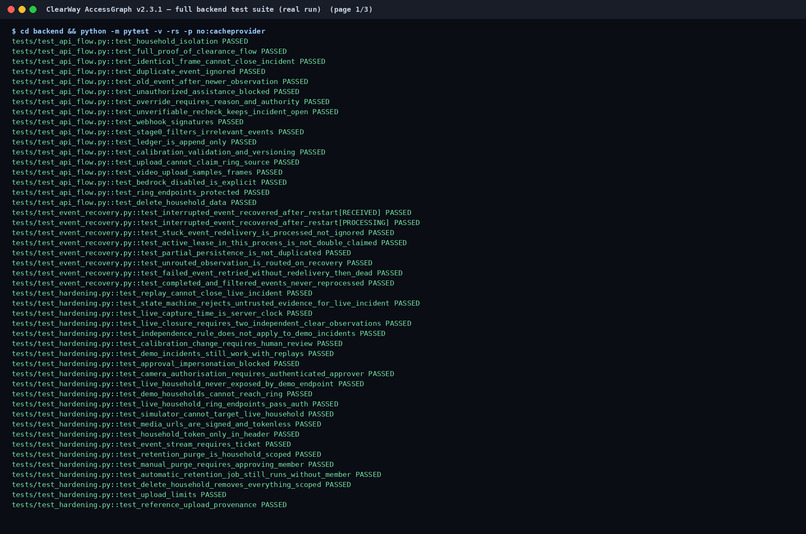Select the test_full_proof_of_clearance_flow line
The image size is (806, 534).
[150, 51]
